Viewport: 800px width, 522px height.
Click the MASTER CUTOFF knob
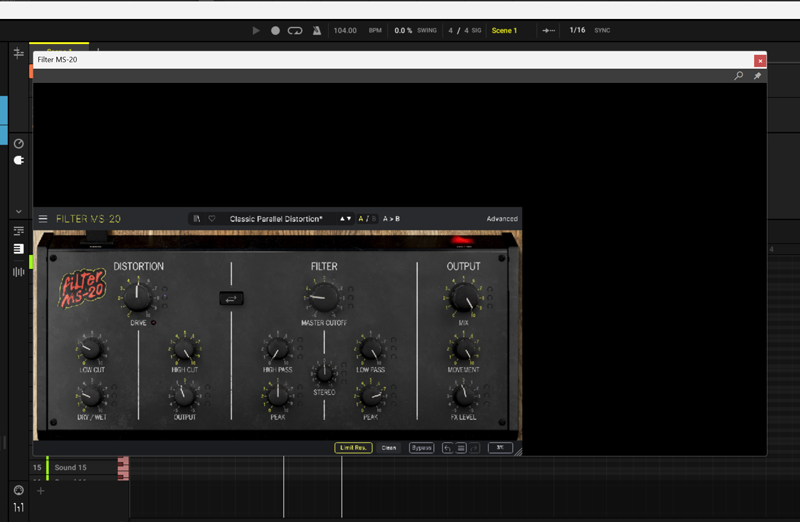coord(323,297)
